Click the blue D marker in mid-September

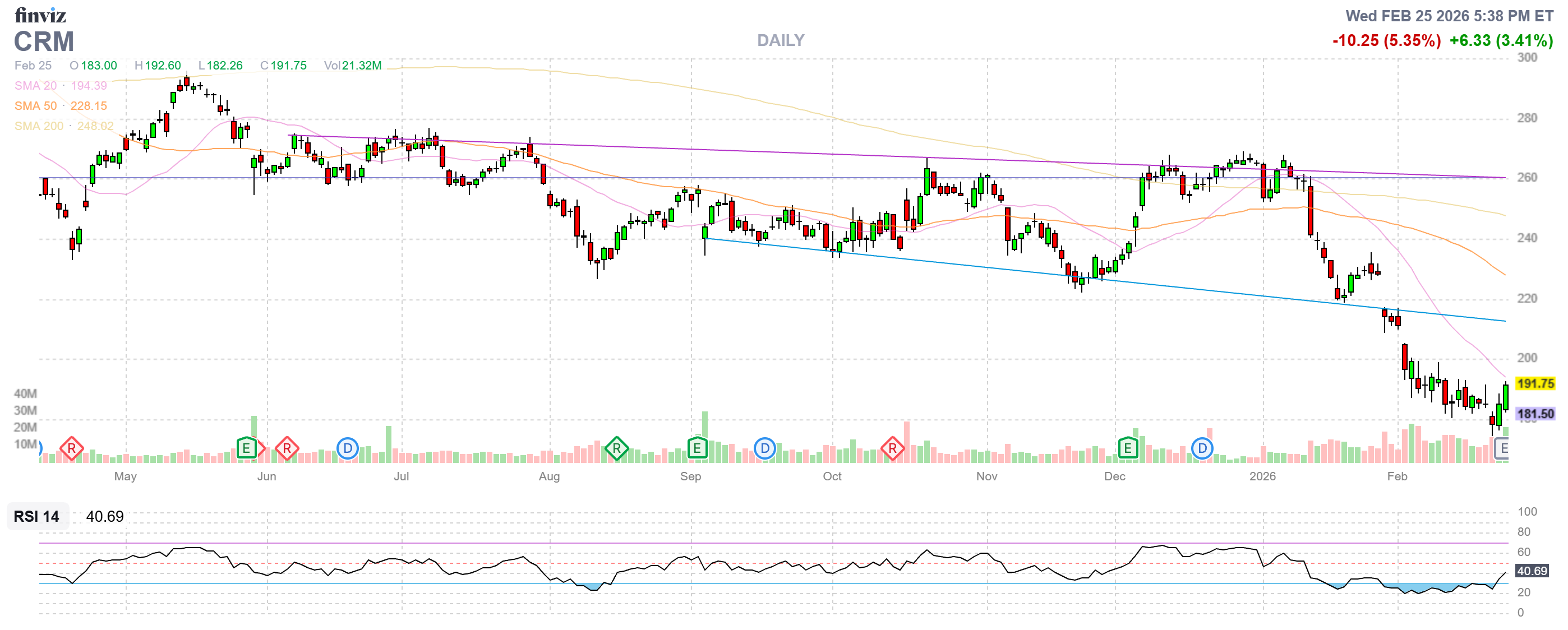(764, 450)
